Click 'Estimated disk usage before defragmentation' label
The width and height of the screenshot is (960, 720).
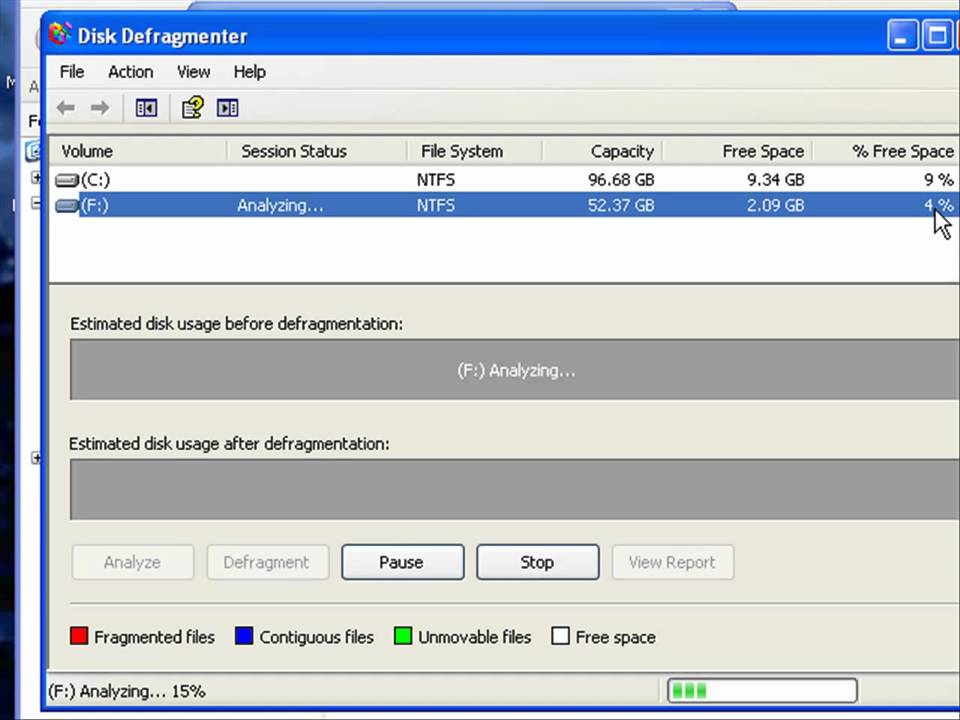tap(236, 324)
